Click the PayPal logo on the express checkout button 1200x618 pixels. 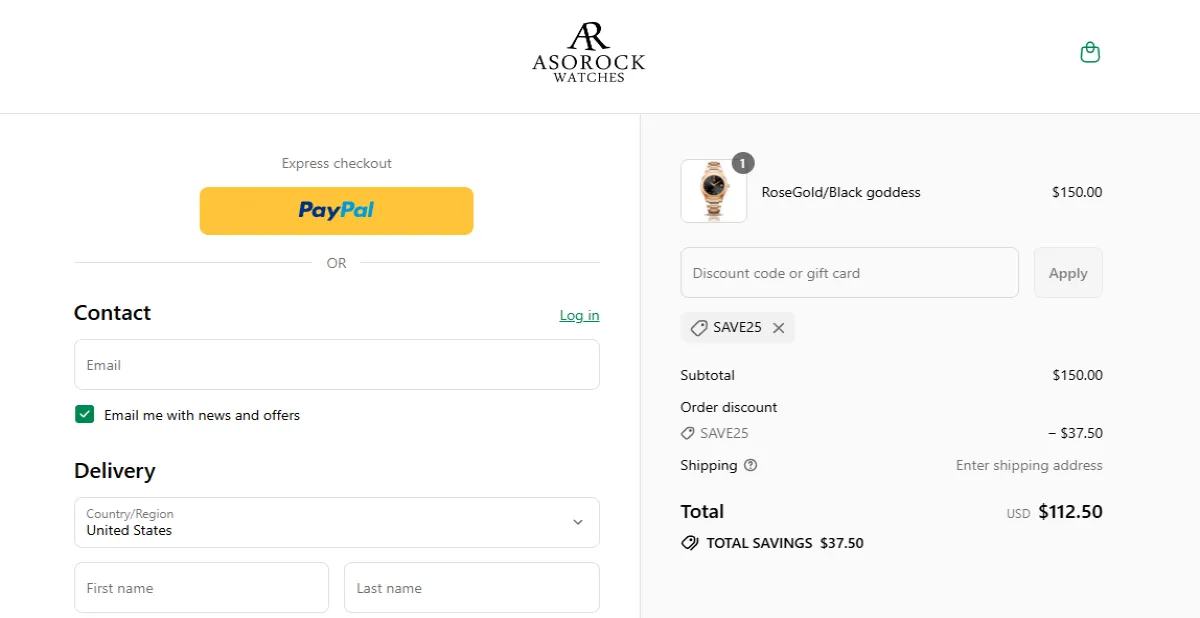[x=336, y=210]
